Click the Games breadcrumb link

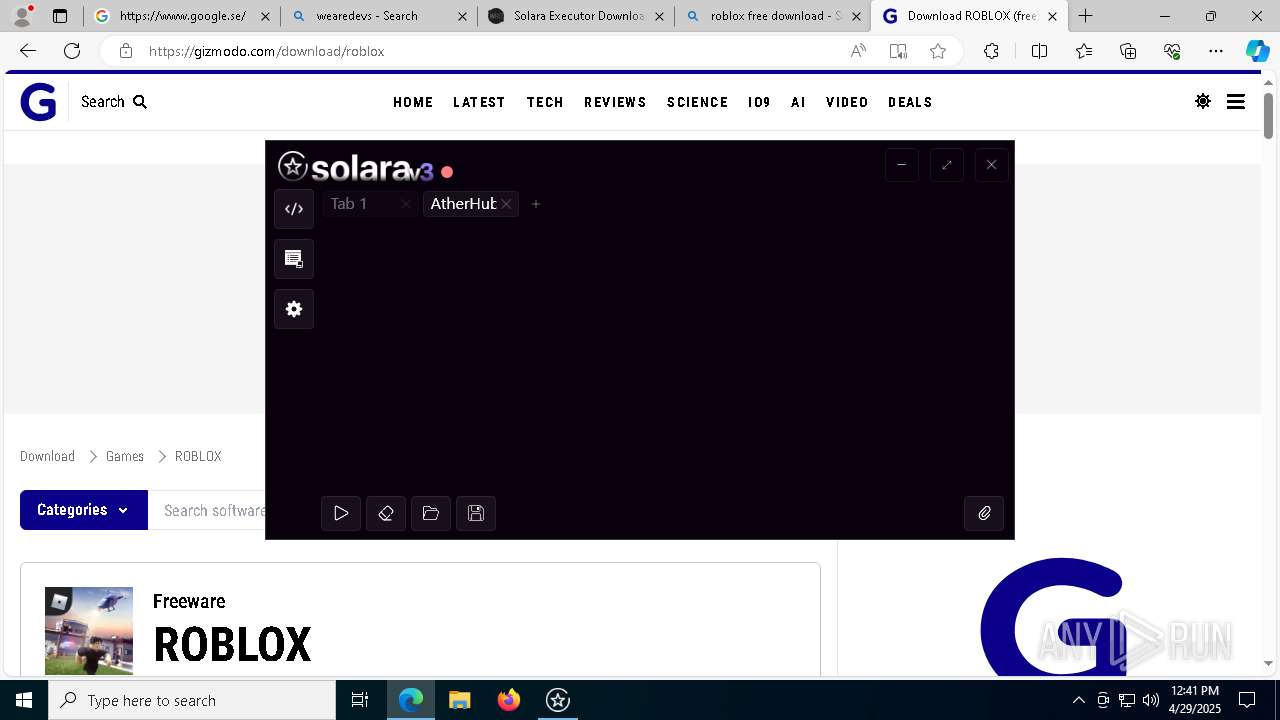(125, 456)
